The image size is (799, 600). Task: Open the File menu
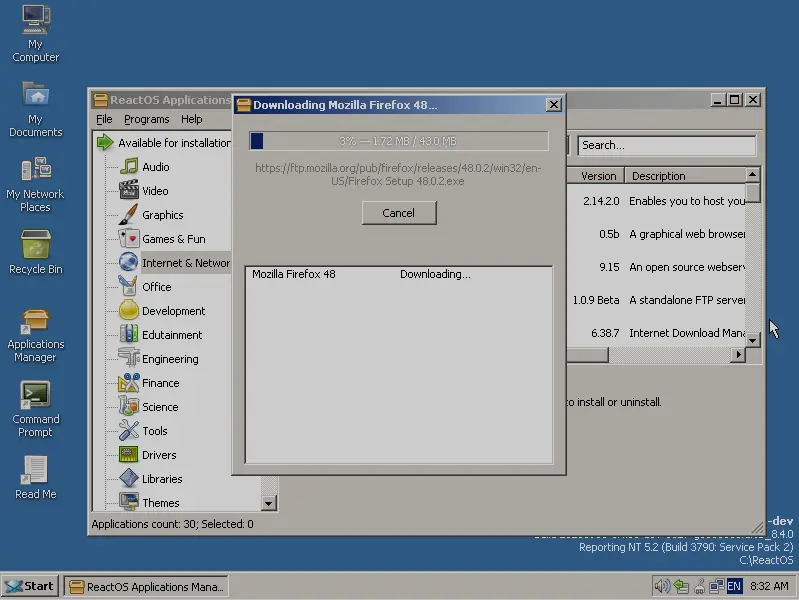(104, 119)
